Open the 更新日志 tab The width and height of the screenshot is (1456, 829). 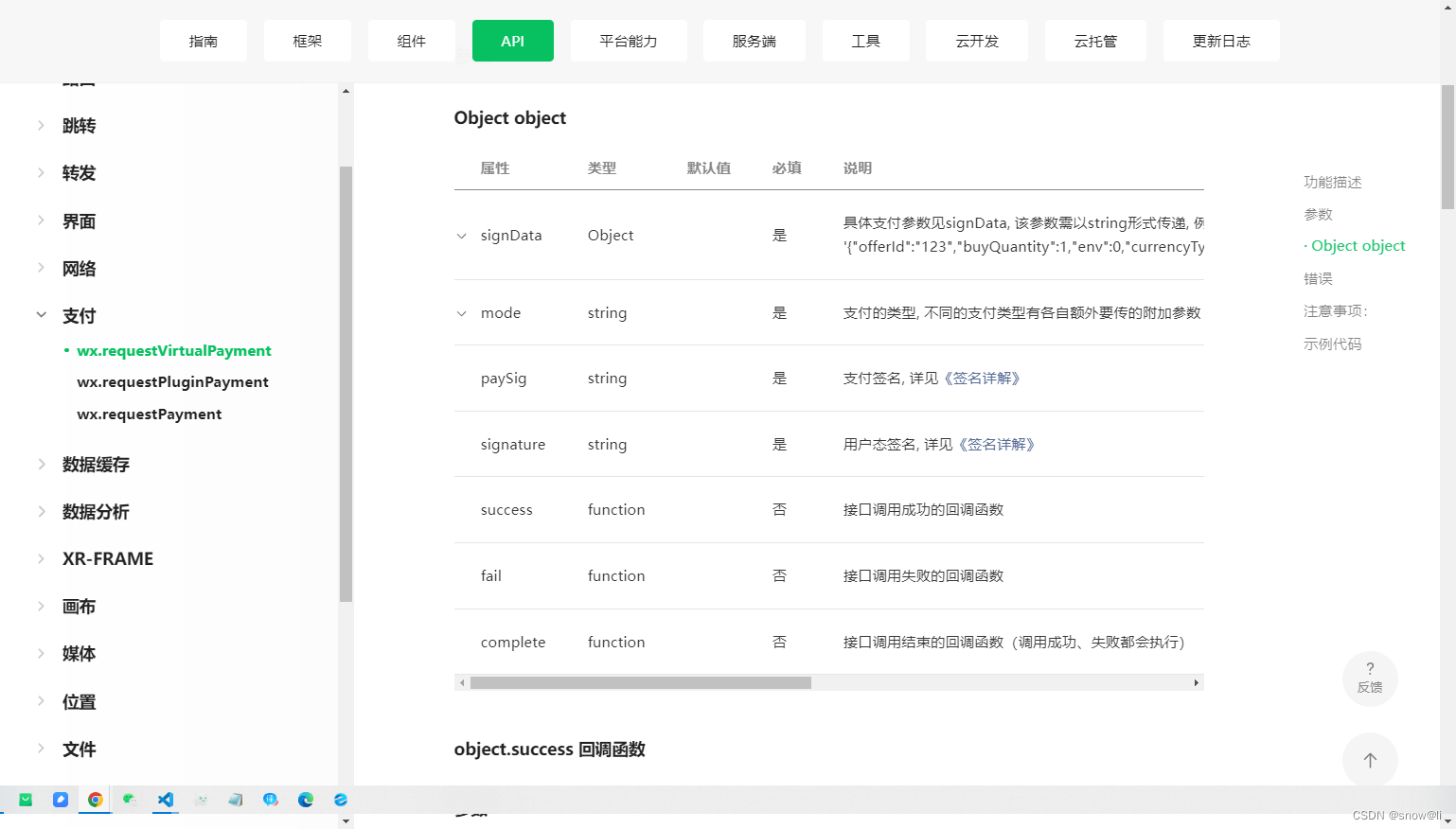(1221, 41)
